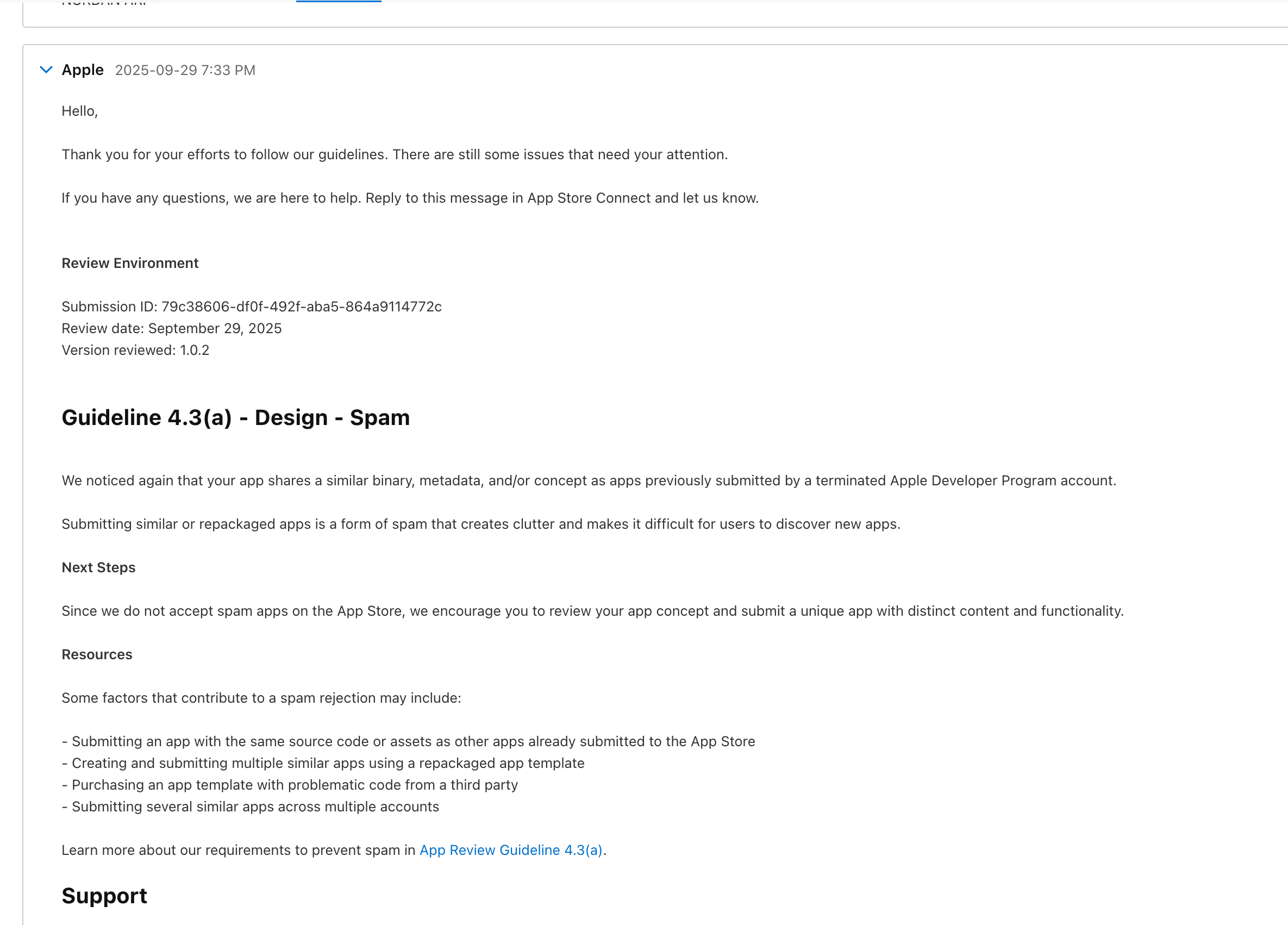Image resolution: width=1288 pixels, height=925 pixels.
Task: Open the App Review Guideline 4.3(a) link
Action: [510, 850]
